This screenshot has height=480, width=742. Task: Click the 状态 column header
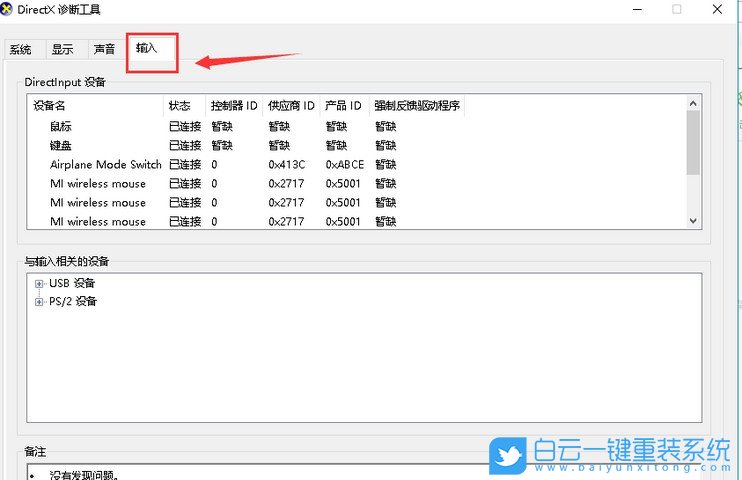point(180,106)
